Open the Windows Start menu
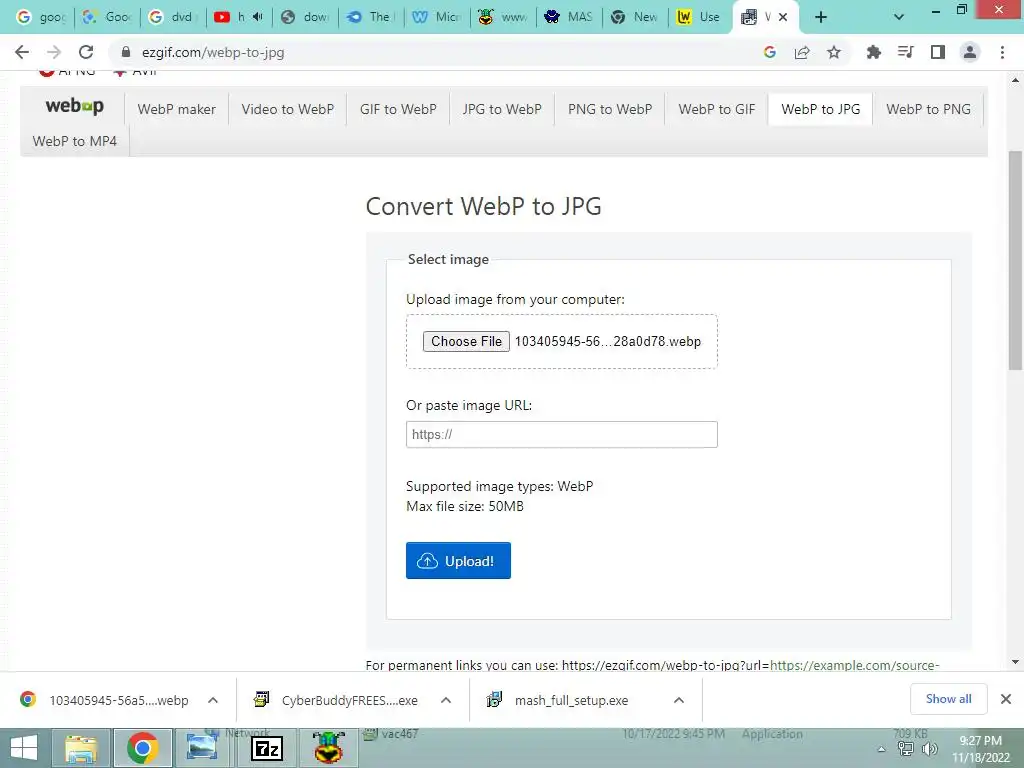The height and width of the screenshot is (768, 1024). click(24, 748)
